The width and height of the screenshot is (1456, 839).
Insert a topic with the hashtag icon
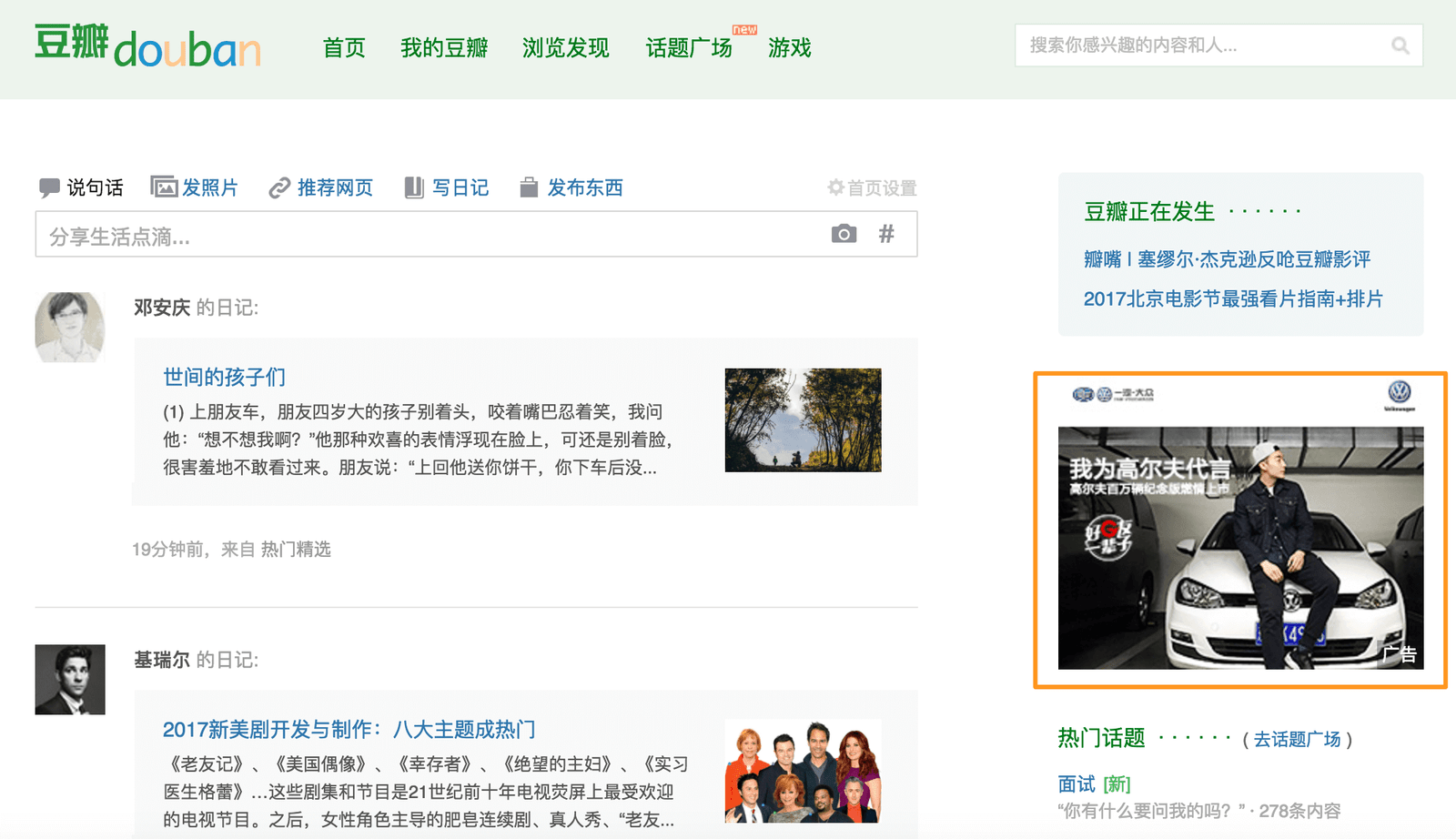[885, 234]
